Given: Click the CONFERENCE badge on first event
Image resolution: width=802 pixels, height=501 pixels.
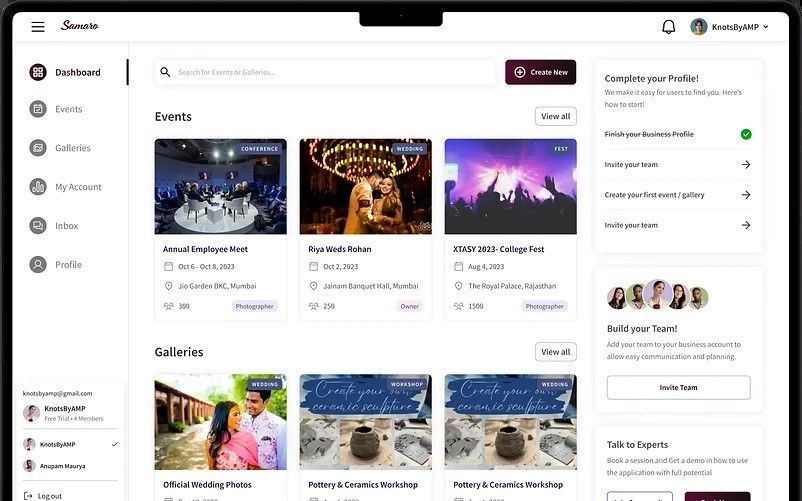Looking at the screenshot, I should coord(259,149).
